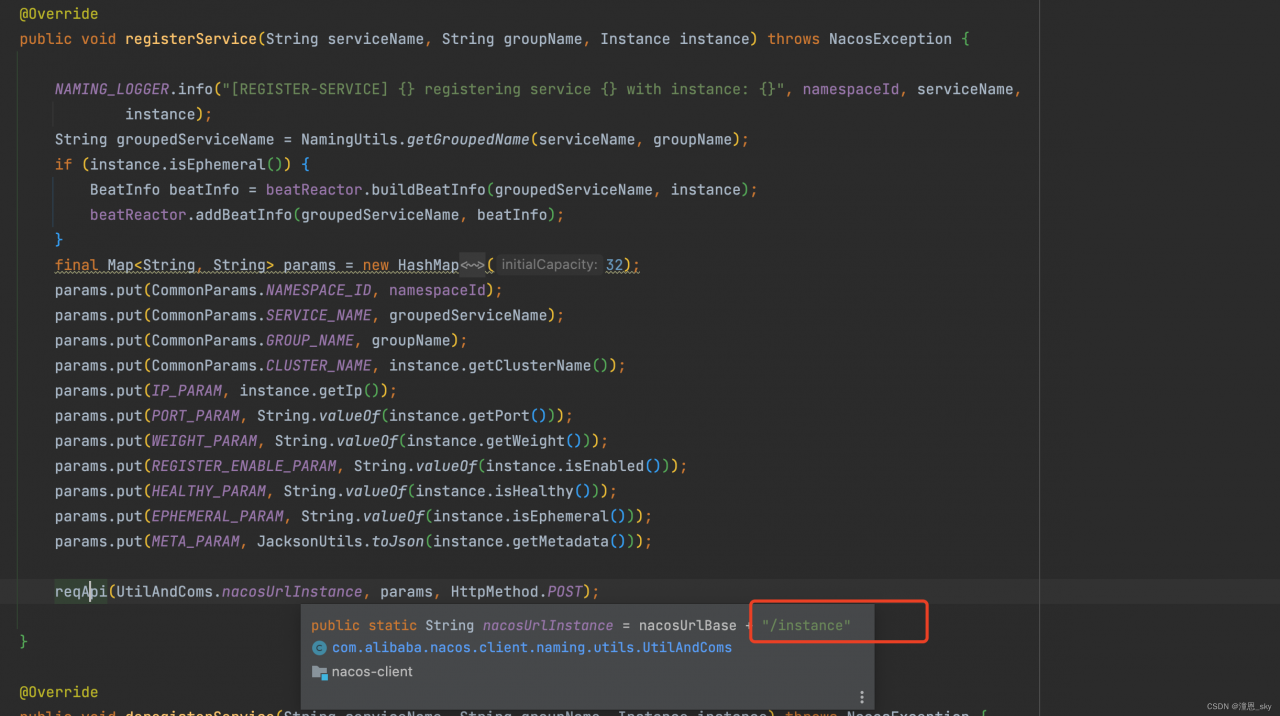Screen dimensions: 1280x716
Task: Click META_PARAM constant
Action: [196, 541]
